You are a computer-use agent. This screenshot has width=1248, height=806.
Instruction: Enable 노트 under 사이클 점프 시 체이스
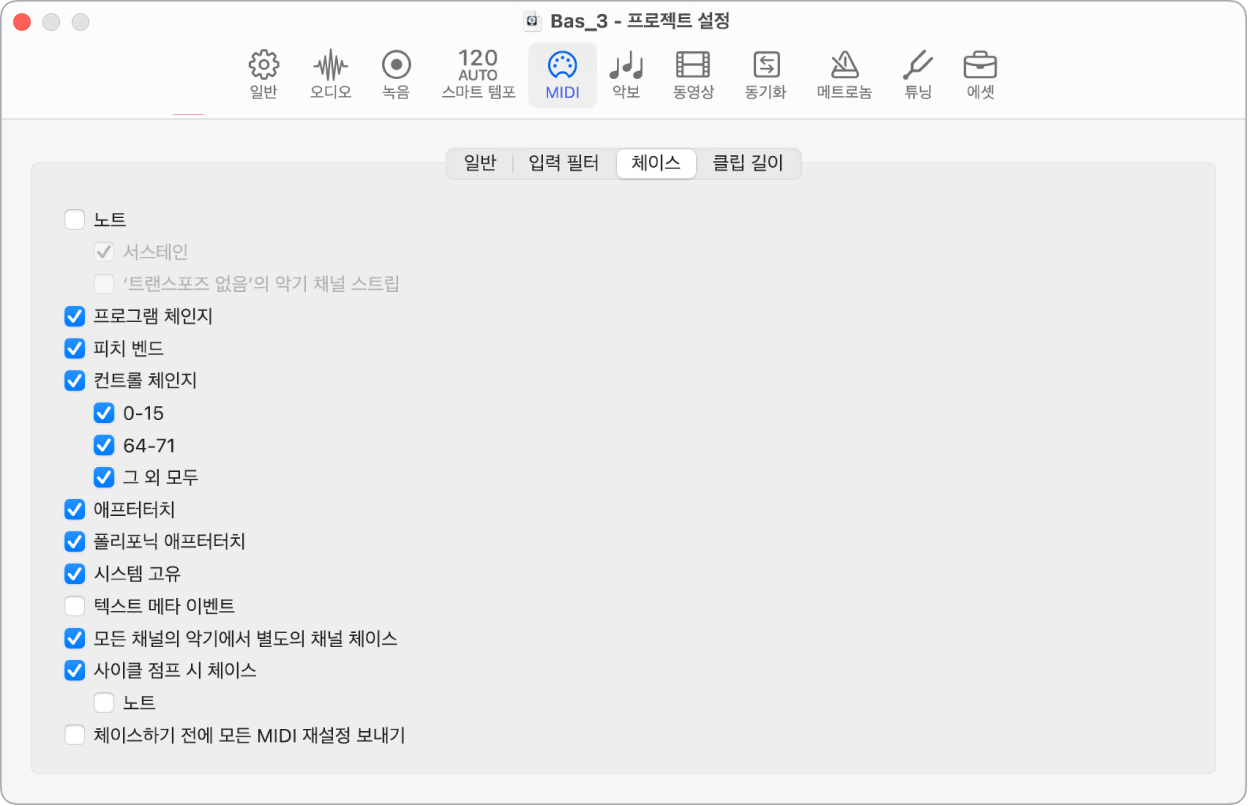(x=104, y=703)
